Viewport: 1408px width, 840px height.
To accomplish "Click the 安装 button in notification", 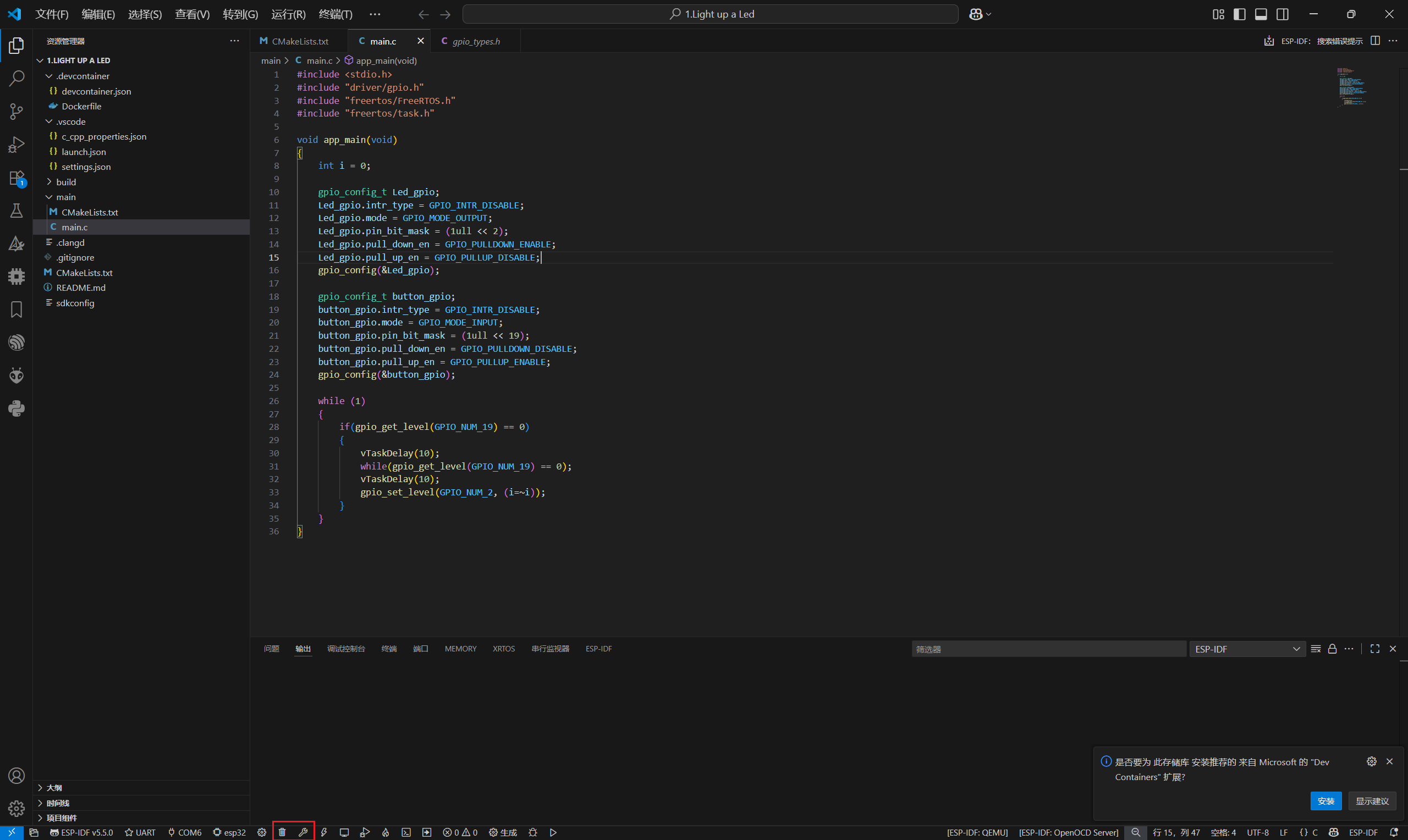I will pos(1325,800).
